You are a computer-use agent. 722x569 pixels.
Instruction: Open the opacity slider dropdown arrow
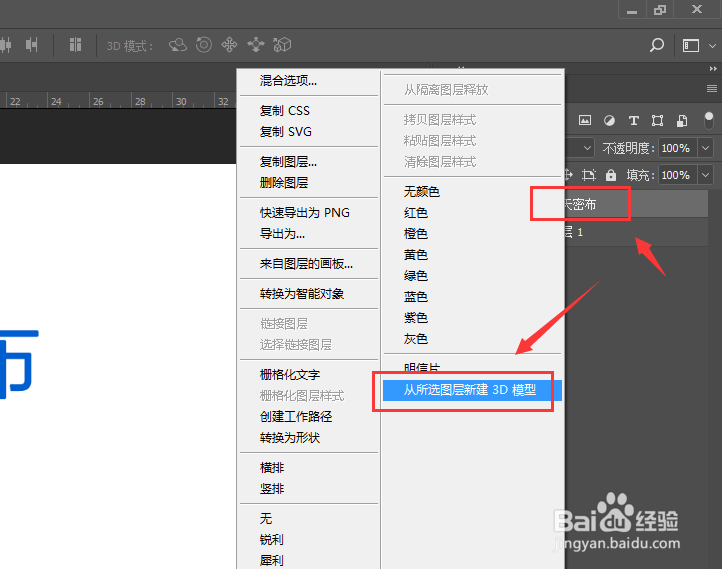click(x=706, y=148)
